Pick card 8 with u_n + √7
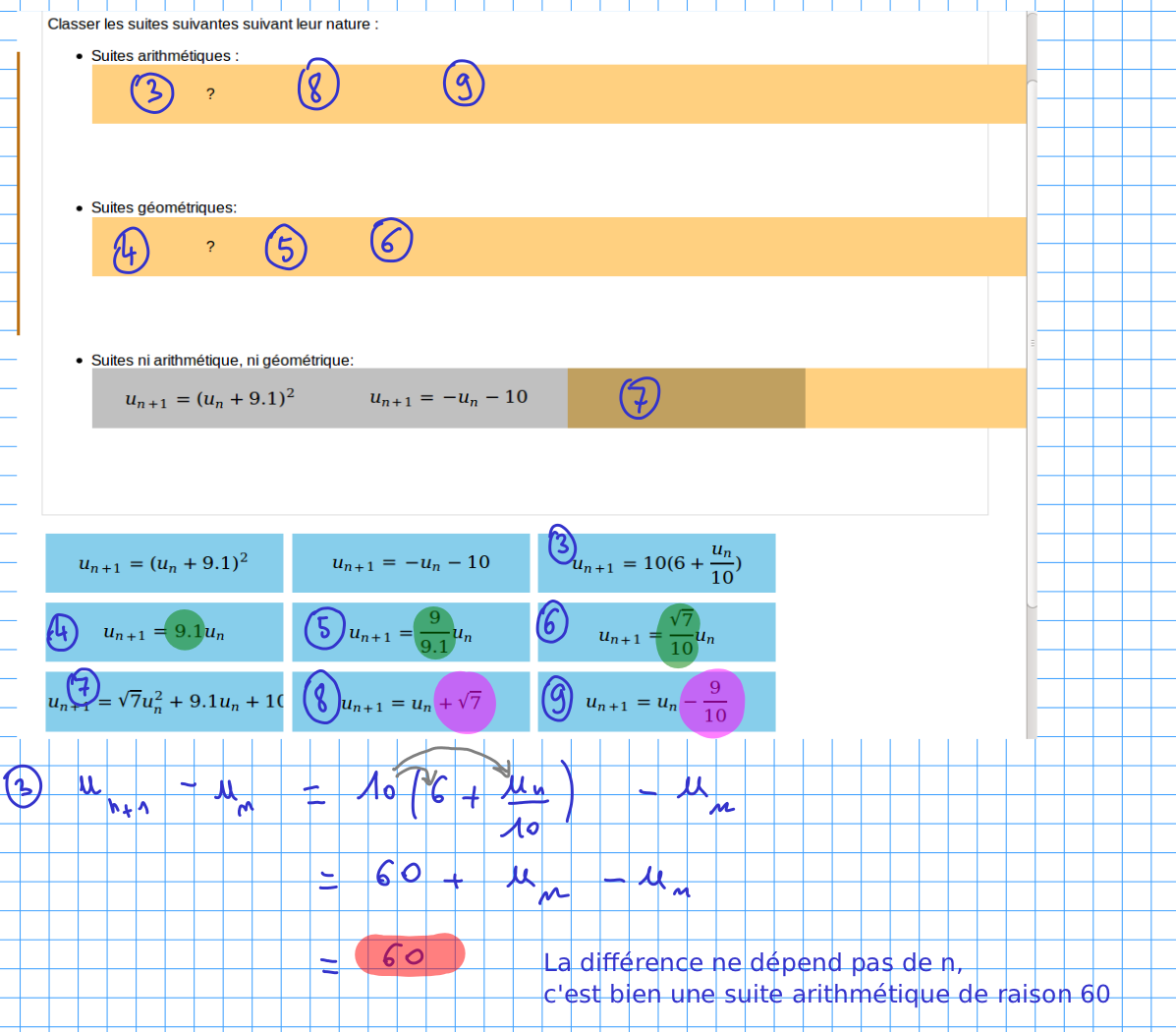This screenshot has height=1032, width=1176. (411, 702)
